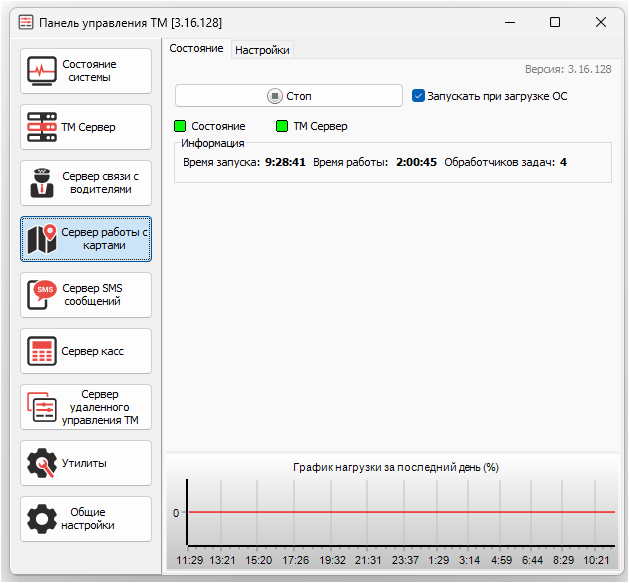Open the remote control icon for Сервер удаленного управления ТМ
The height and width of the screenshot is (583, 629).
point(42,407)
